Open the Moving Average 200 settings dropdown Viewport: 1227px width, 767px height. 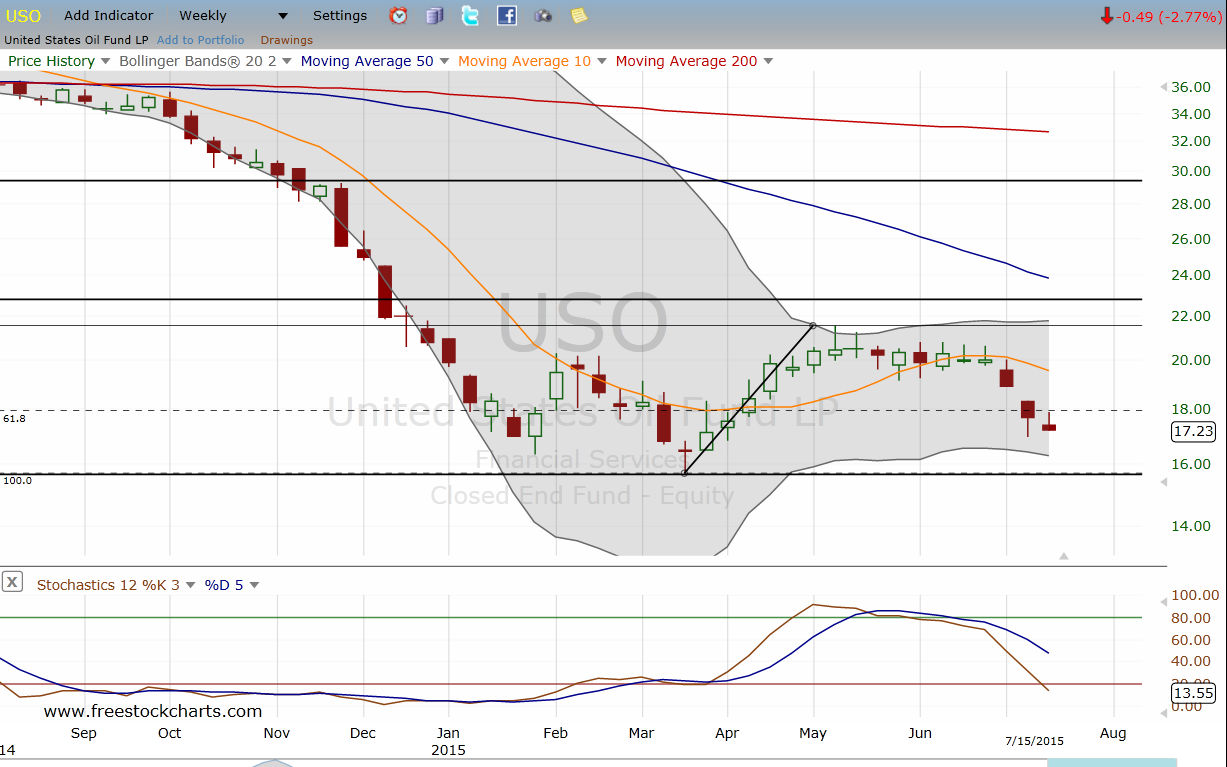click(x=768, y=61)
